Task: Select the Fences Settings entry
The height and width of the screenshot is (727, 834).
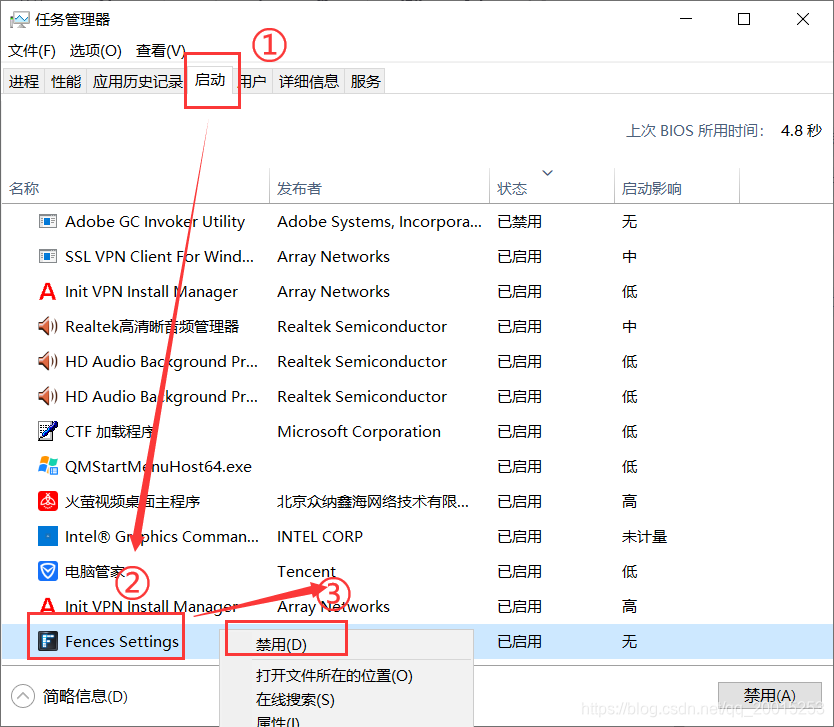Action: click(x=122, y=641)
